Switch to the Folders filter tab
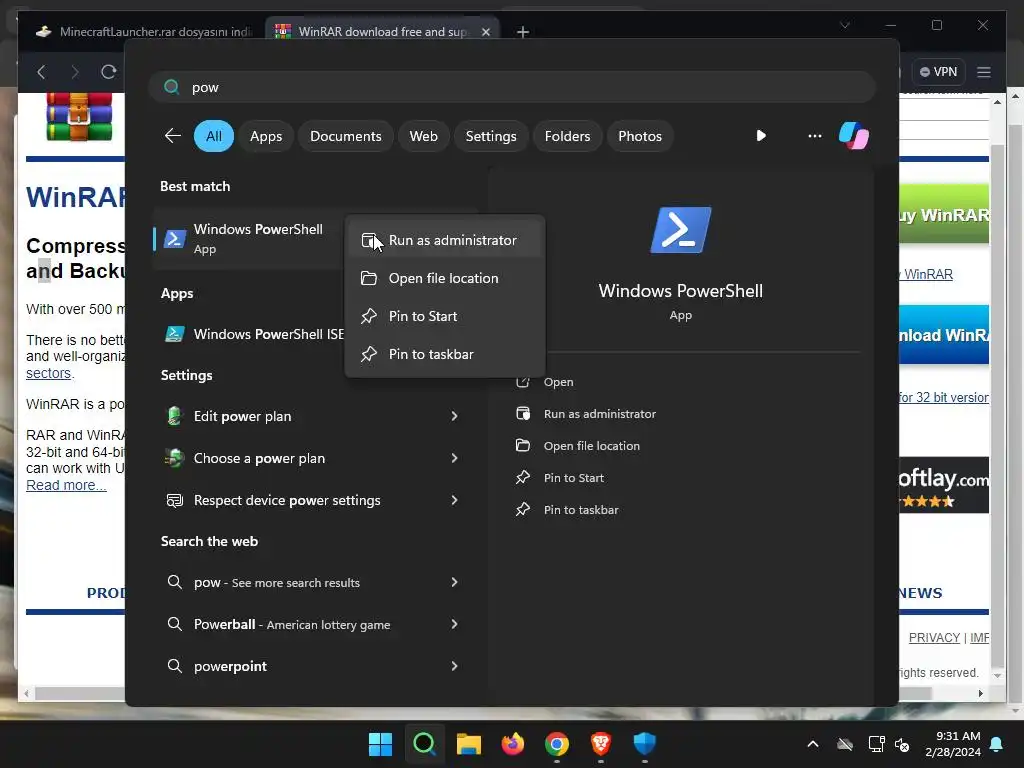Image resolution: width=1024 pixels, height=768 pixels. point(567,136)
